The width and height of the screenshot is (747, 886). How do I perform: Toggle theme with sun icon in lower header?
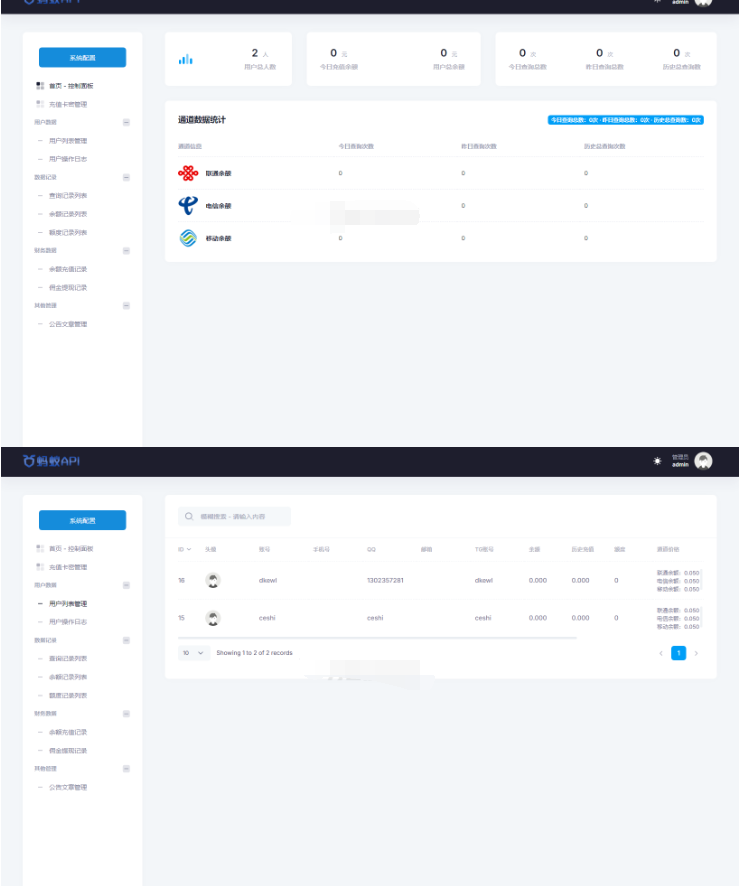click(657, 461)
